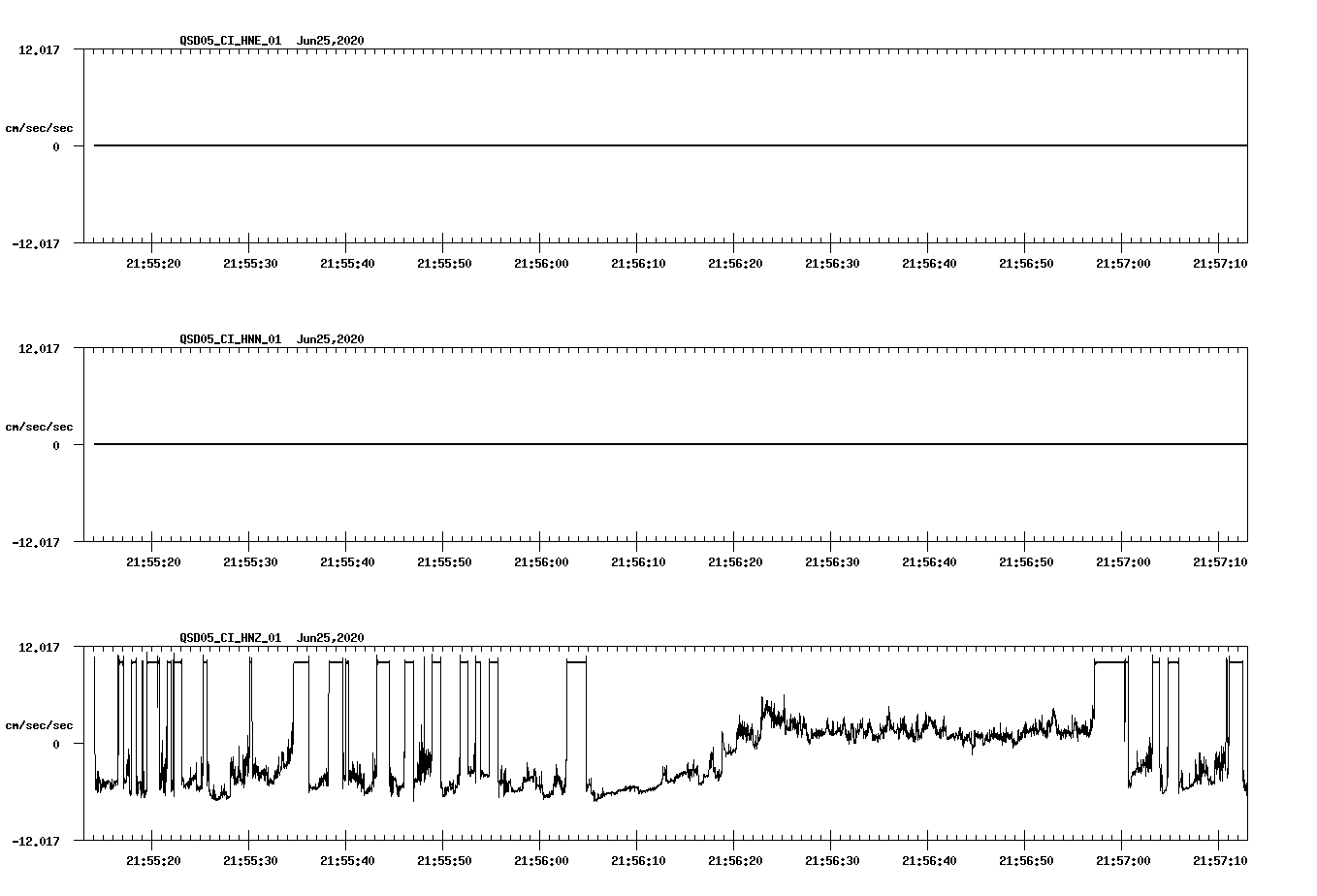The image size is (1317, 896).
Task: Pick the 21:56:00 tick label on the HNN axis
Action: tap(541, 561)
